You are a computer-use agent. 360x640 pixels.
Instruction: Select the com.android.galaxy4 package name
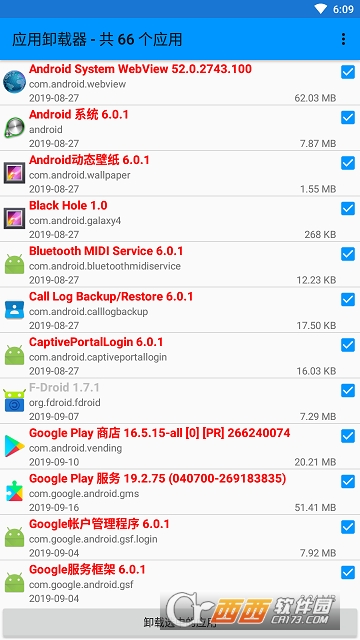tap(75, 221)
